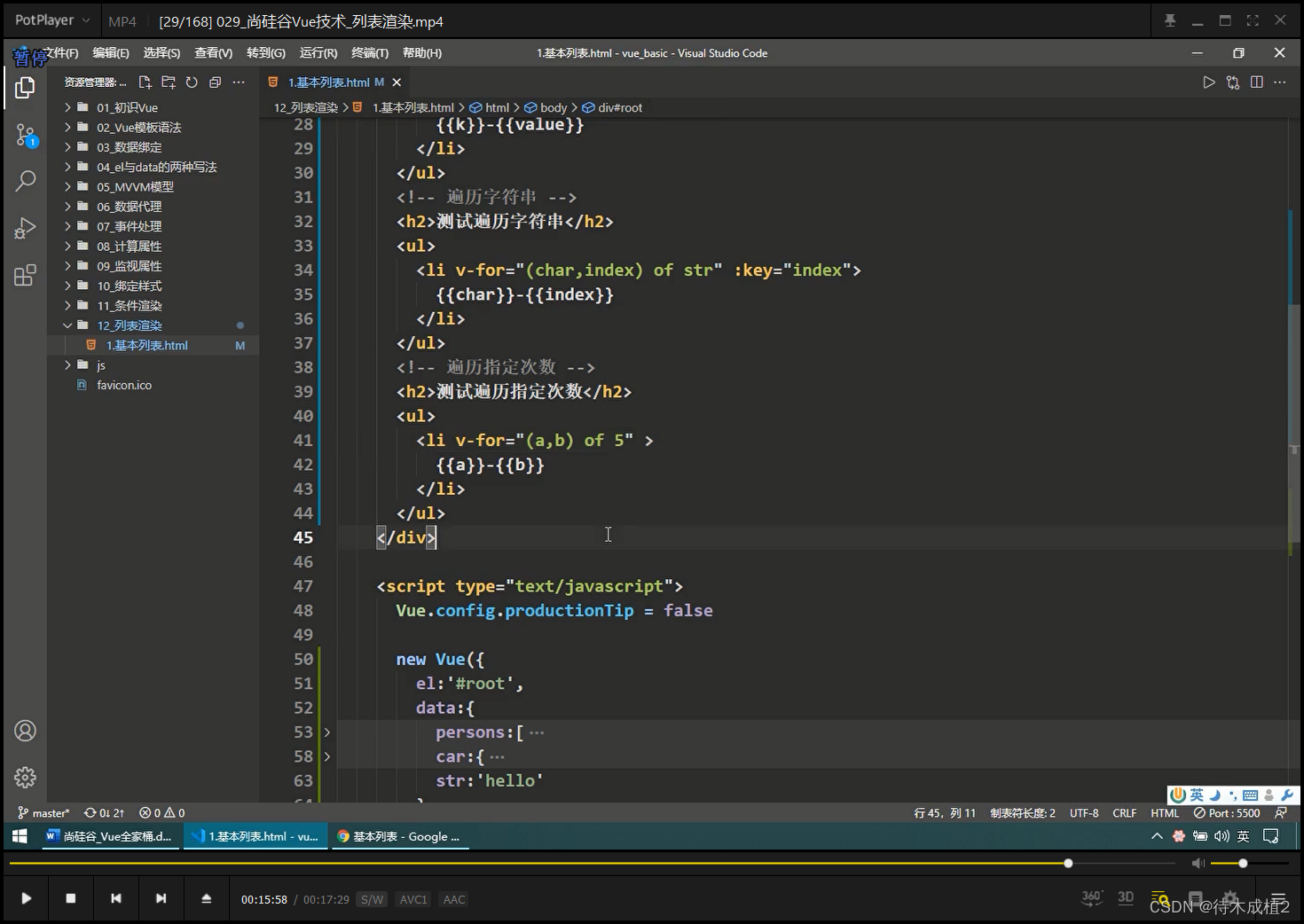Open 运行(R) menu
Image resolution: width=1304 pixels, height=924 pixels.
tap(318, 53)
